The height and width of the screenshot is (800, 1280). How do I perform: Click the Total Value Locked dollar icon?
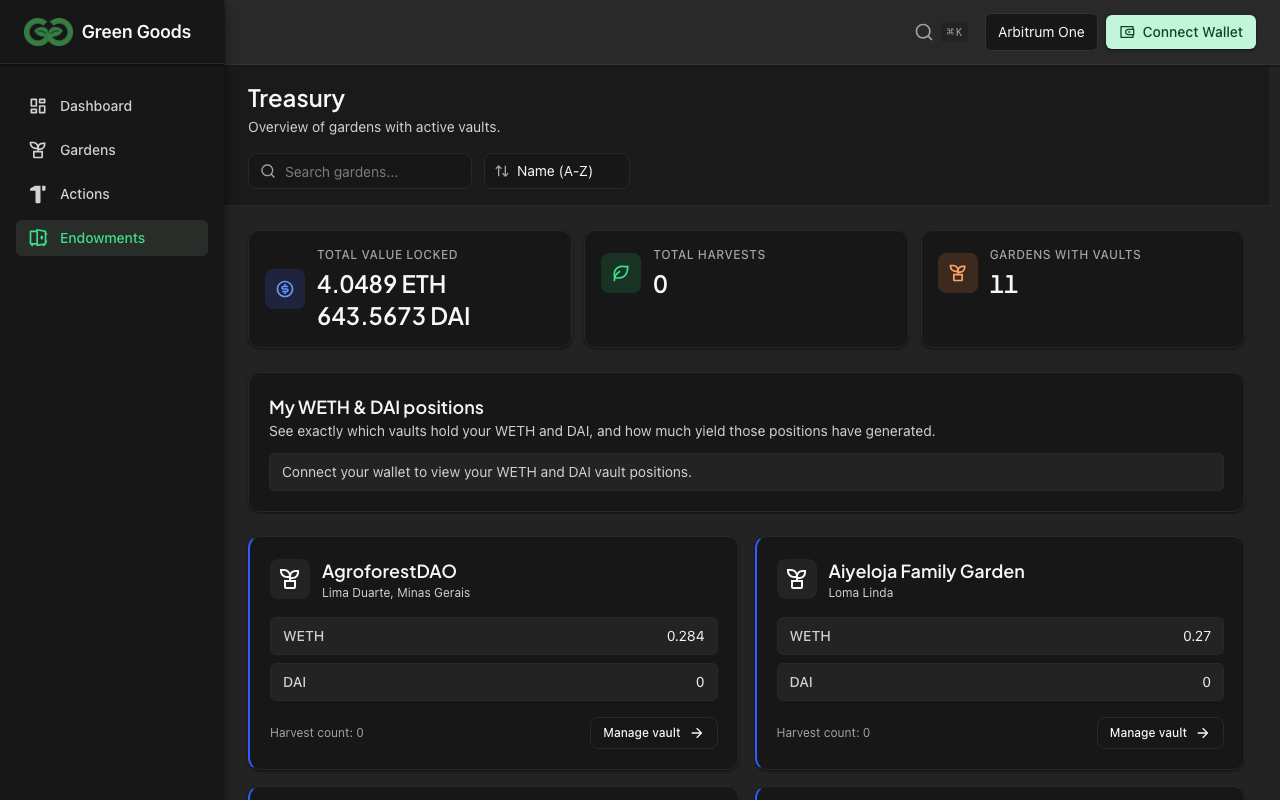[x=285, y=289]
